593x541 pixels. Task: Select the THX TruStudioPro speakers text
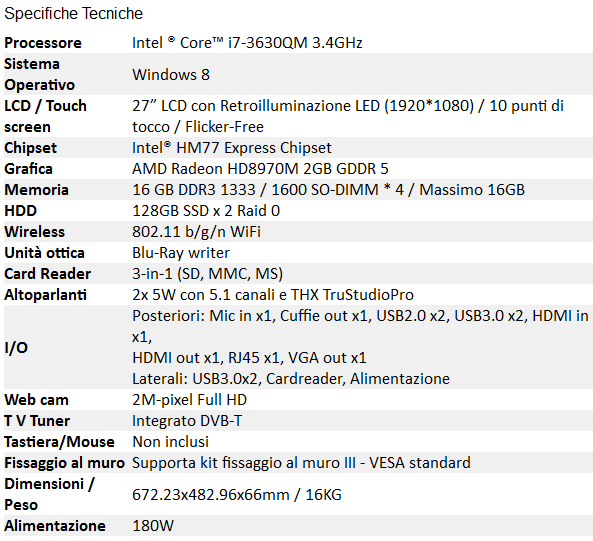point(273,295)
